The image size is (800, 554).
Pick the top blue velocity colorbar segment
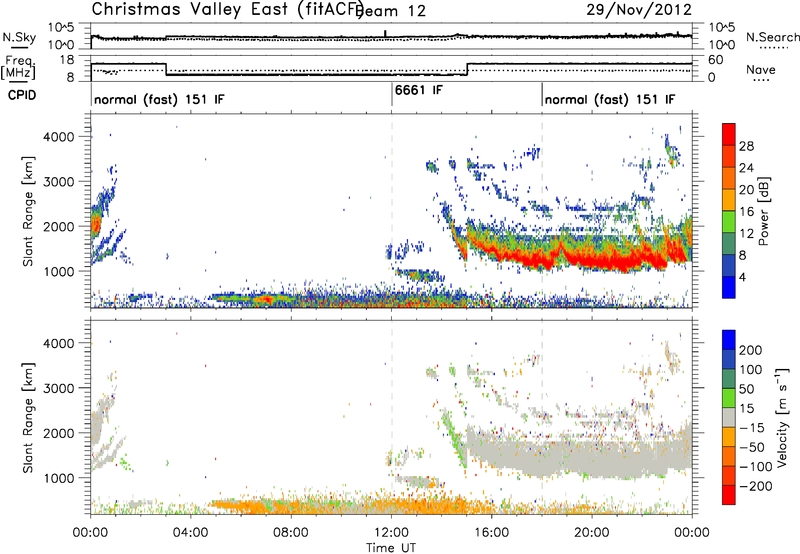pyautogui.click(x=729, y=340)
